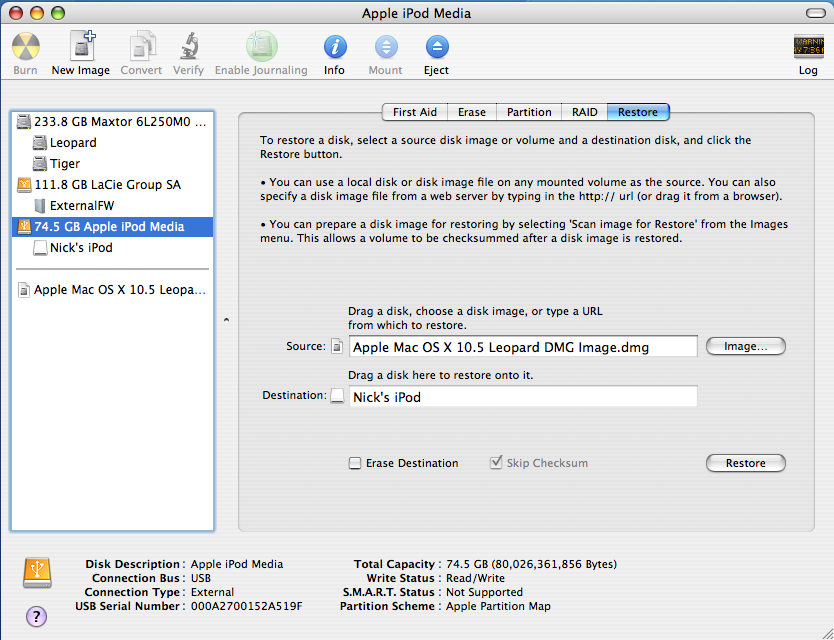Click the Mount toolbar icon
The height and width of the screenshot is (640, 834).
point(386,47)
